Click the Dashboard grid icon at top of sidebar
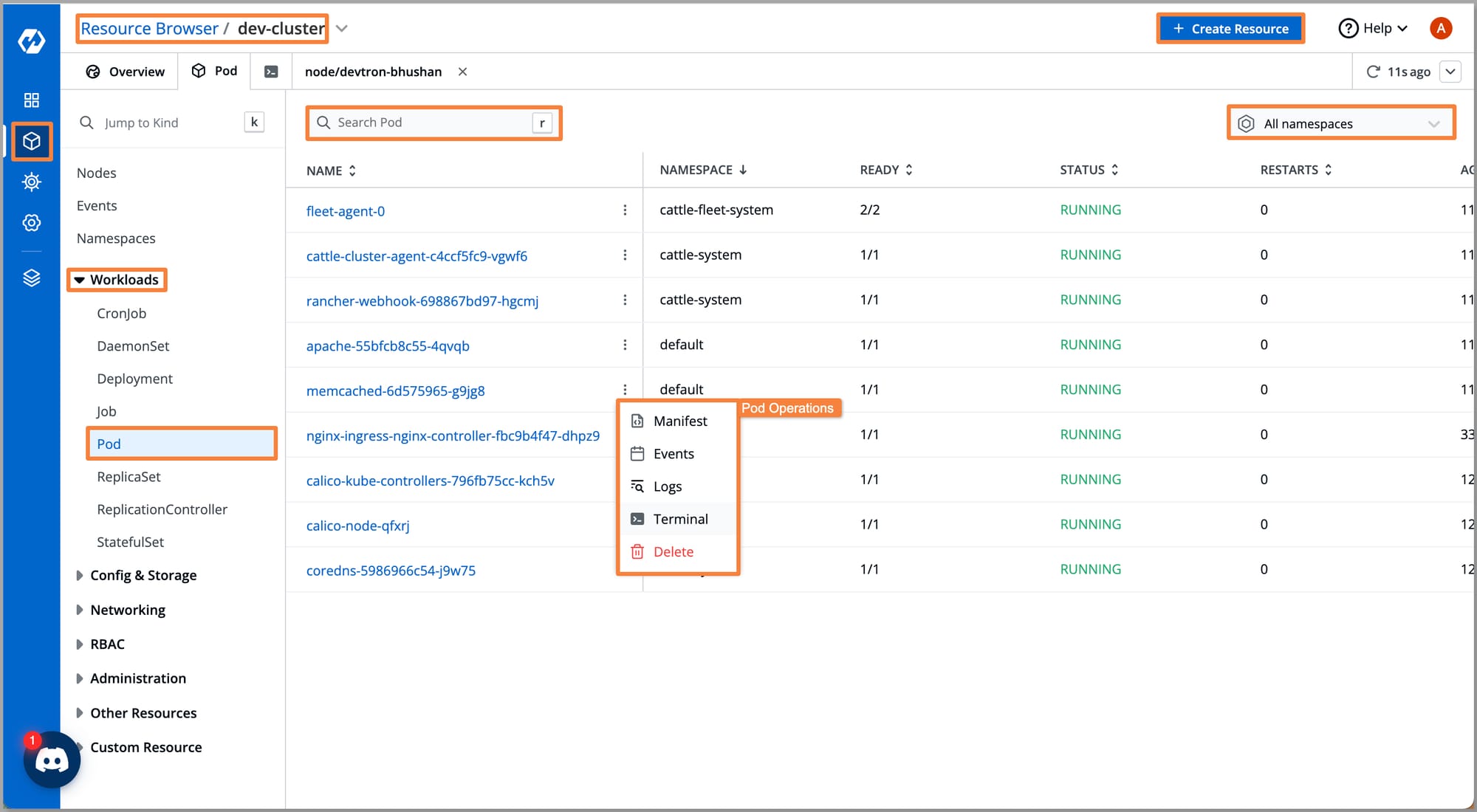The width and height of the screenshot is (1477, 812). pos(30,99)
